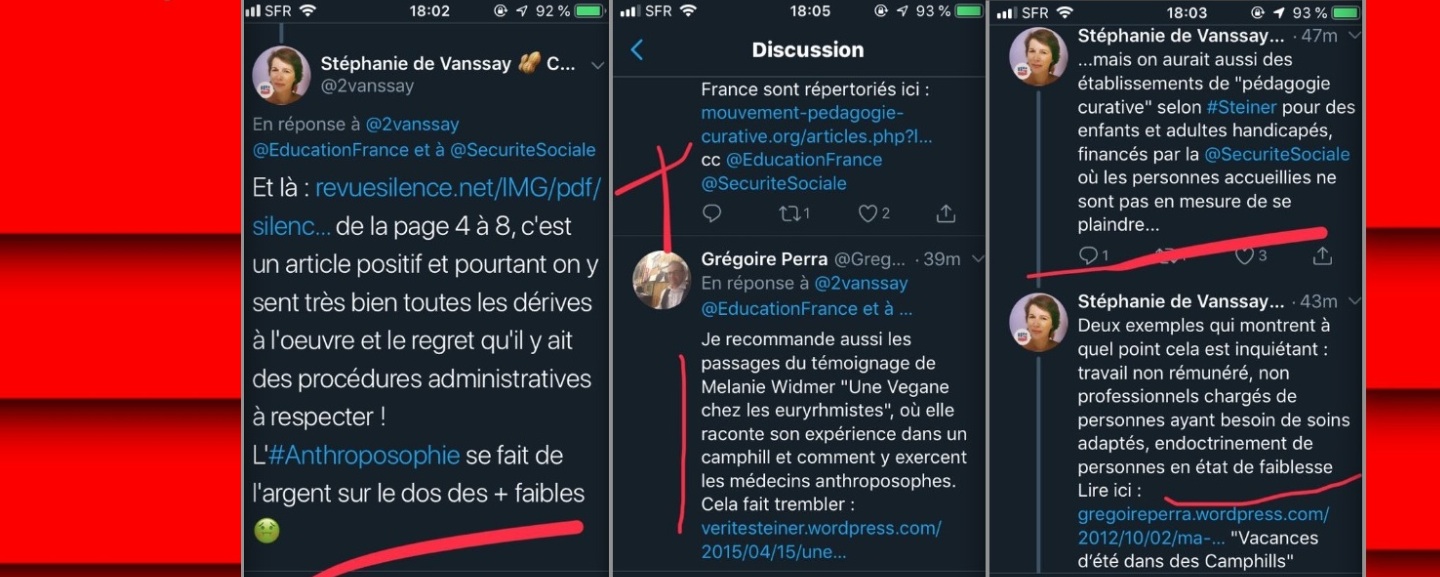Expand options chevron on left tweet header

click(x=597, y=65)
